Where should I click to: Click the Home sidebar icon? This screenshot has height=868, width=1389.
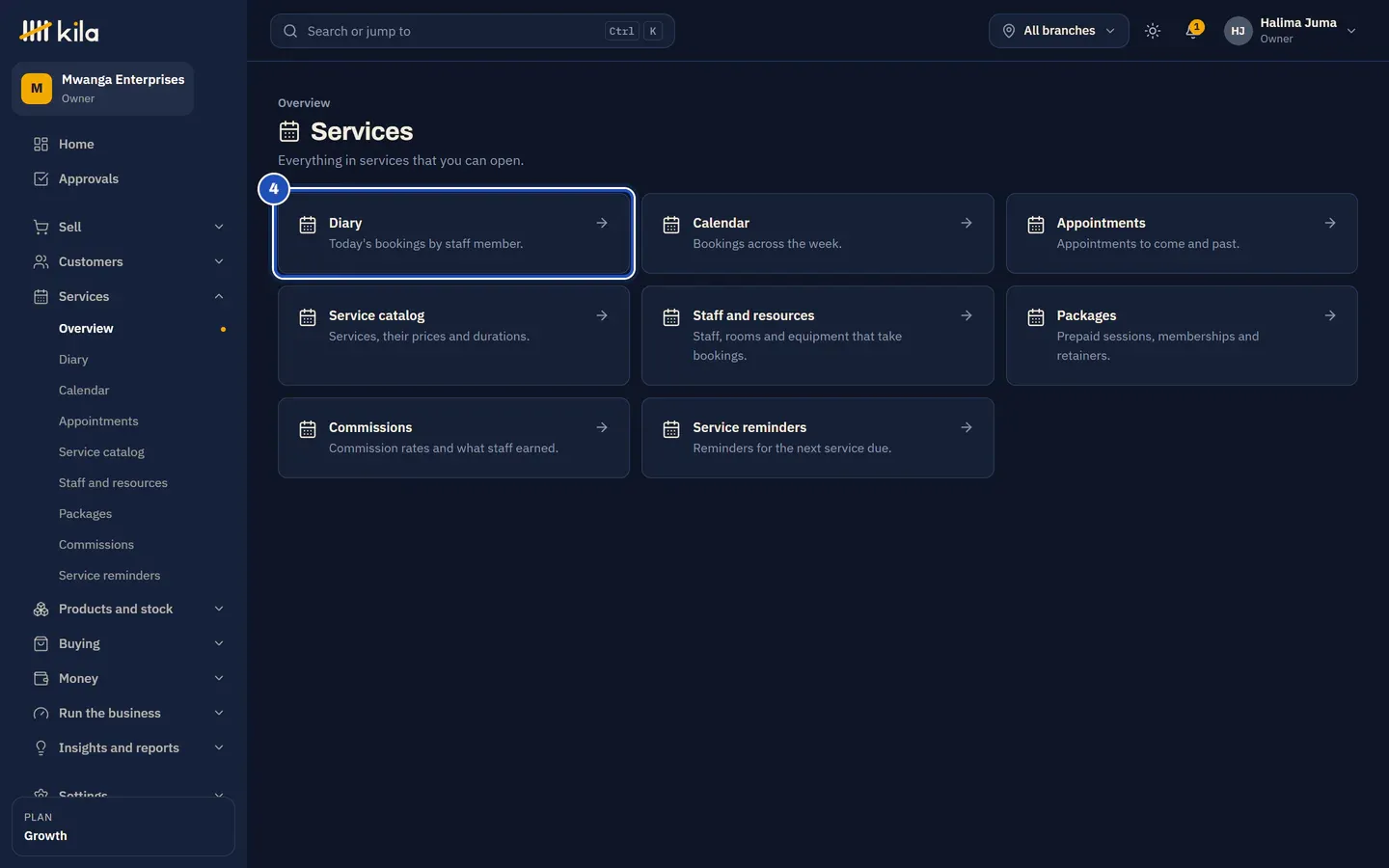point(41,144)
